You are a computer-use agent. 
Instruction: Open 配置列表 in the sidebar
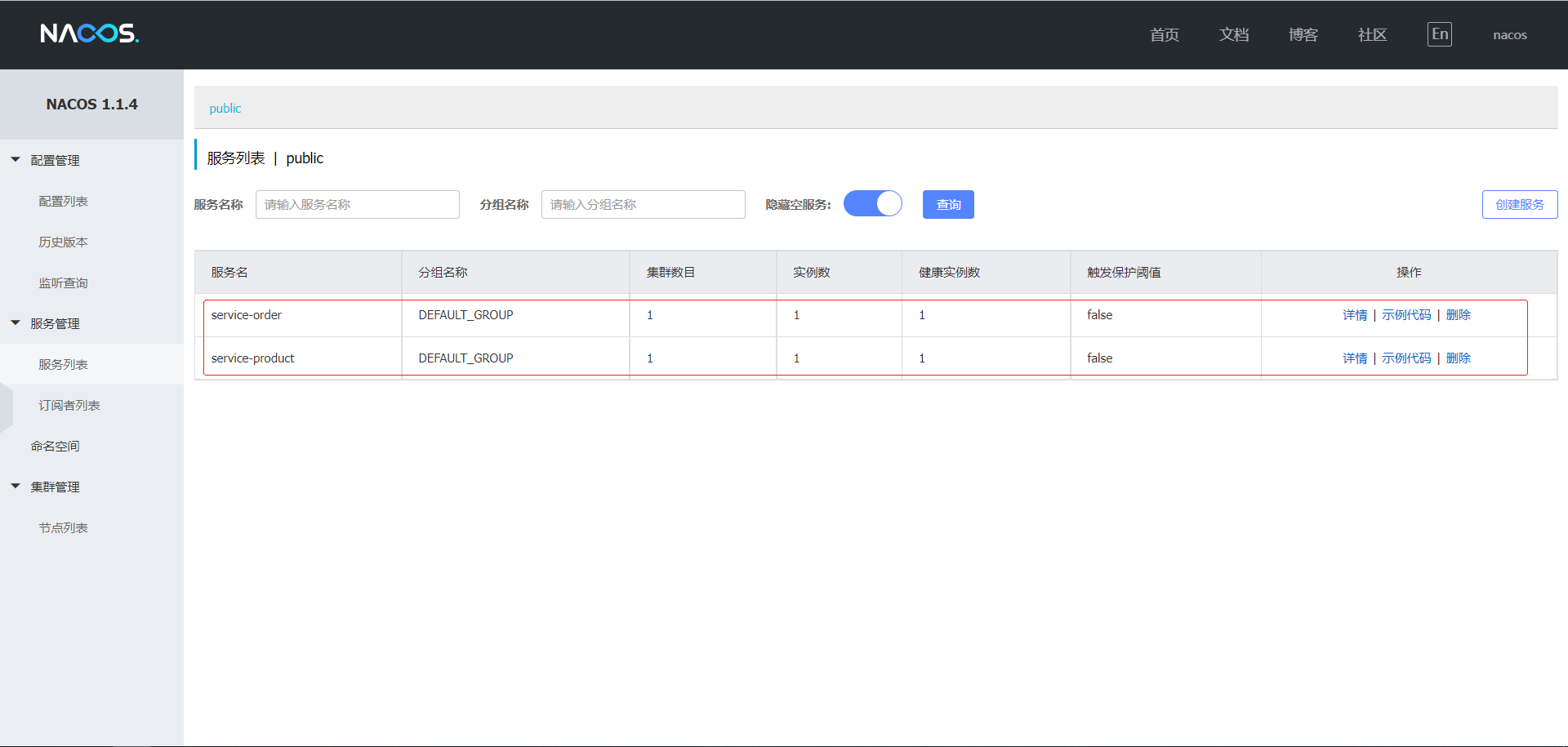click(64, 201)
